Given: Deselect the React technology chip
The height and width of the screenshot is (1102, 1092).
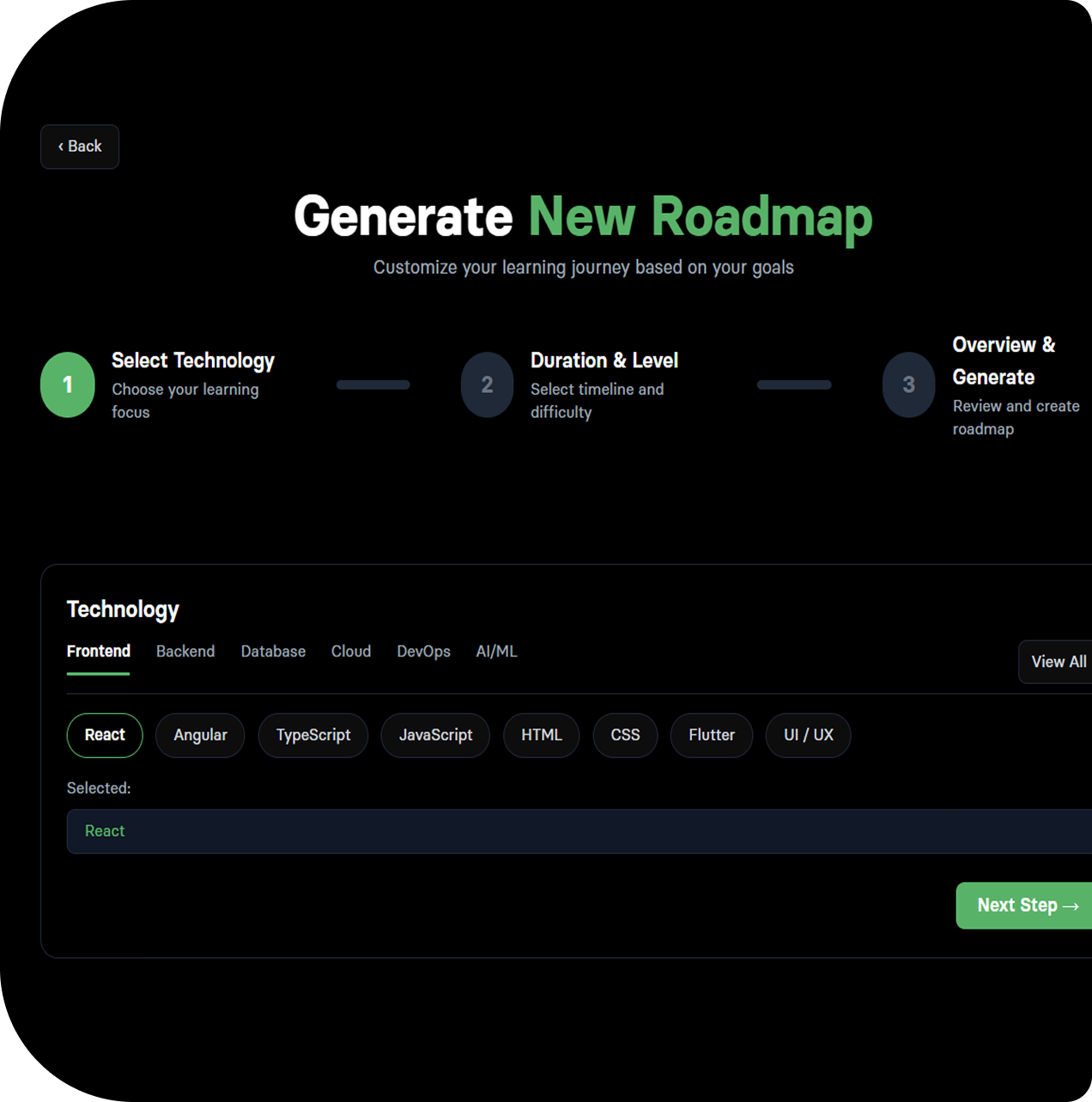Looking at the screenshot, I should (105, 736).
